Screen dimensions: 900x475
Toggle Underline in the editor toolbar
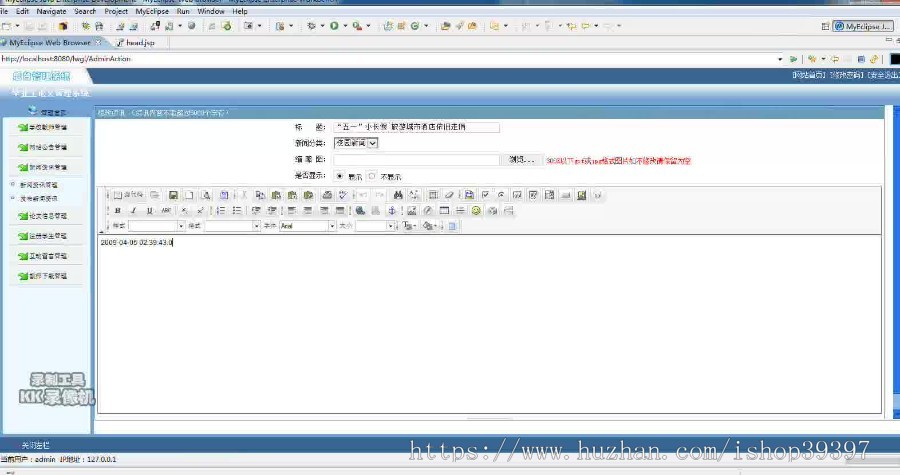click(x=149, y=211)
